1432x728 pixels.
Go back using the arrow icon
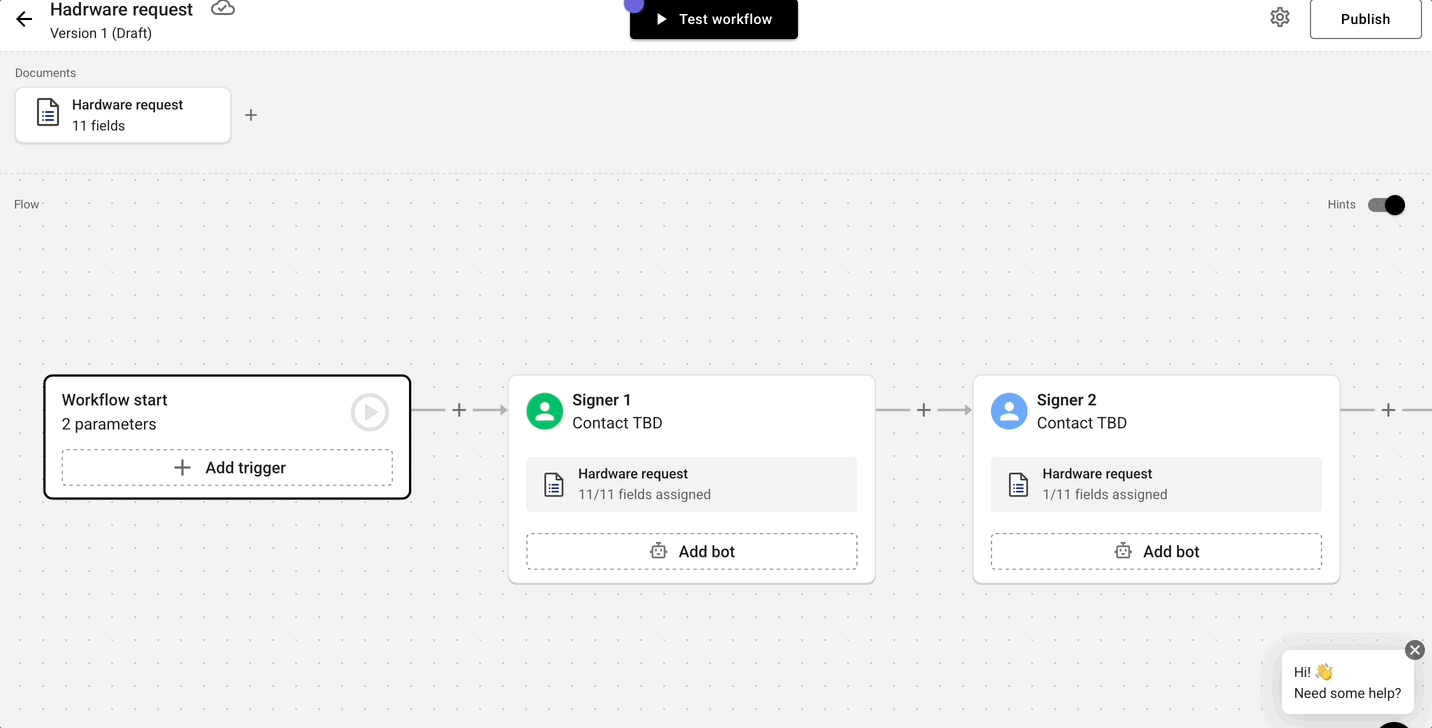24,19
